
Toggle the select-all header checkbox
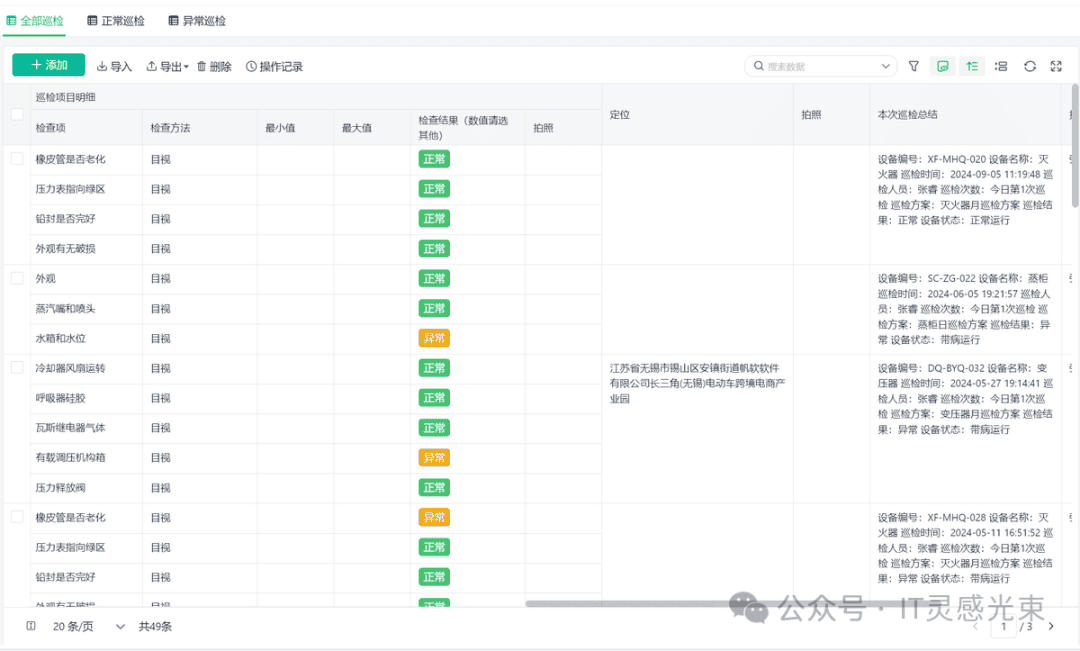(17, 114)
